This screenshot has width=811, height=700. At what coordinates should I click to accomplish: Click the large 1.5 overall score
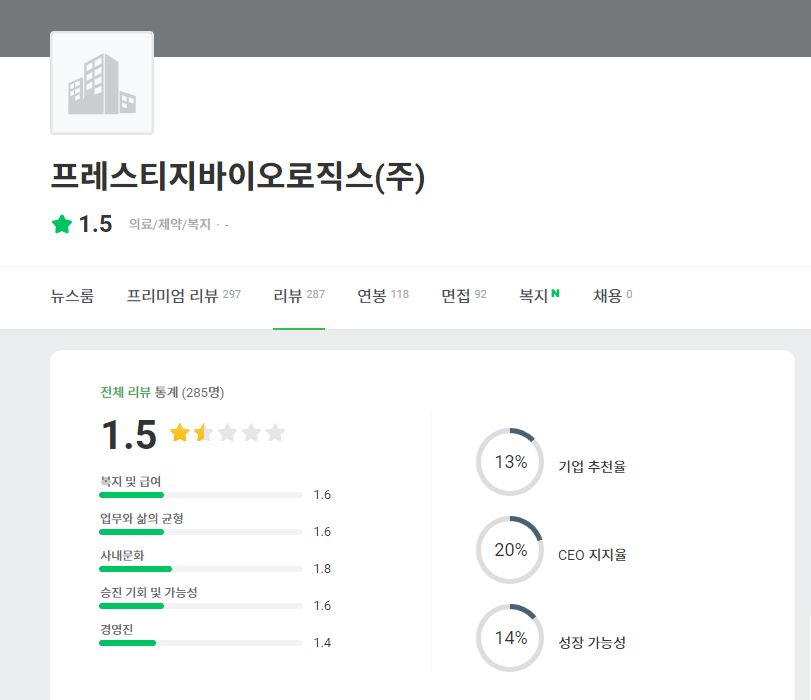tap(129, 435)
